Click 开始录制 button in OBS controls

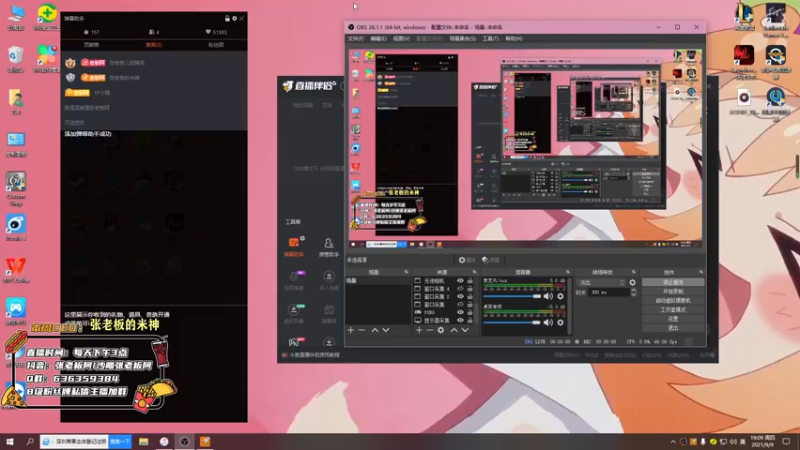pyautogui.click(x=673, y=291)
